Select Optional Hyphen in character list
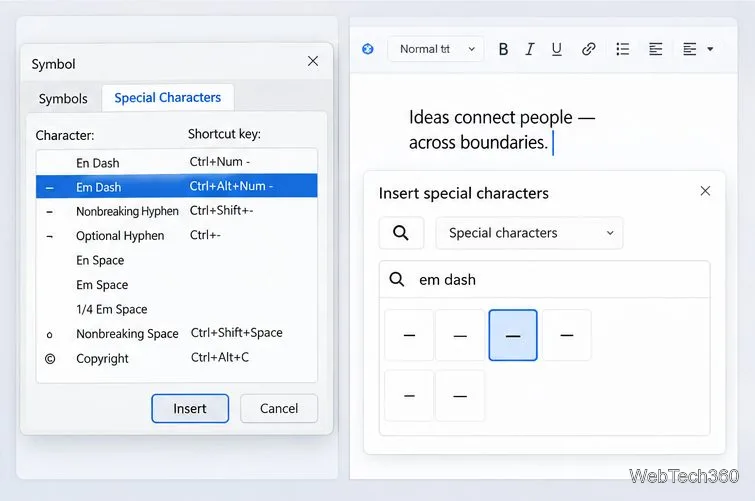The width and height of the screenshot is (755, 501). 177,236
